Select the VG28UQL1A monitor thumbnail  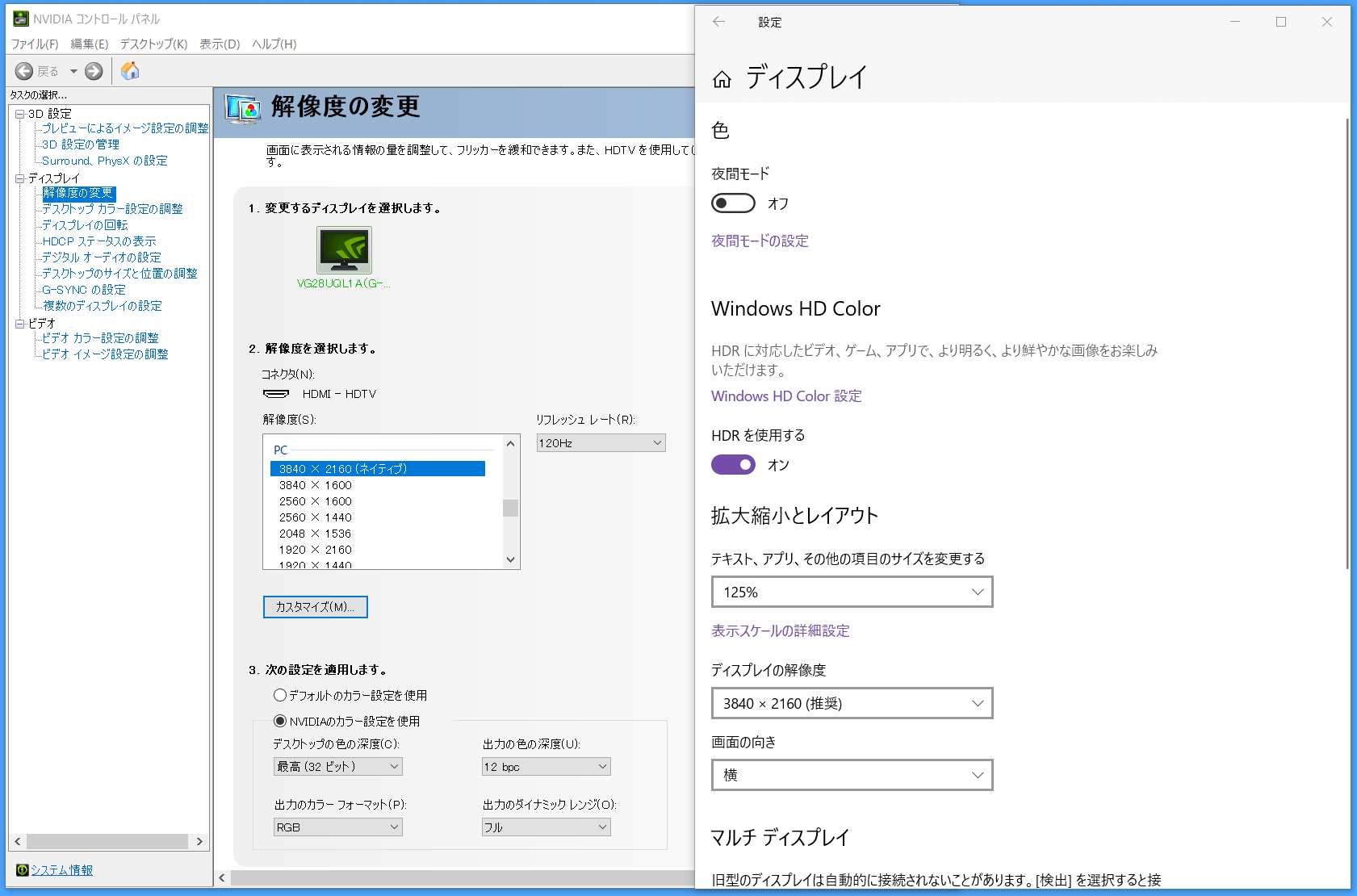344,250
